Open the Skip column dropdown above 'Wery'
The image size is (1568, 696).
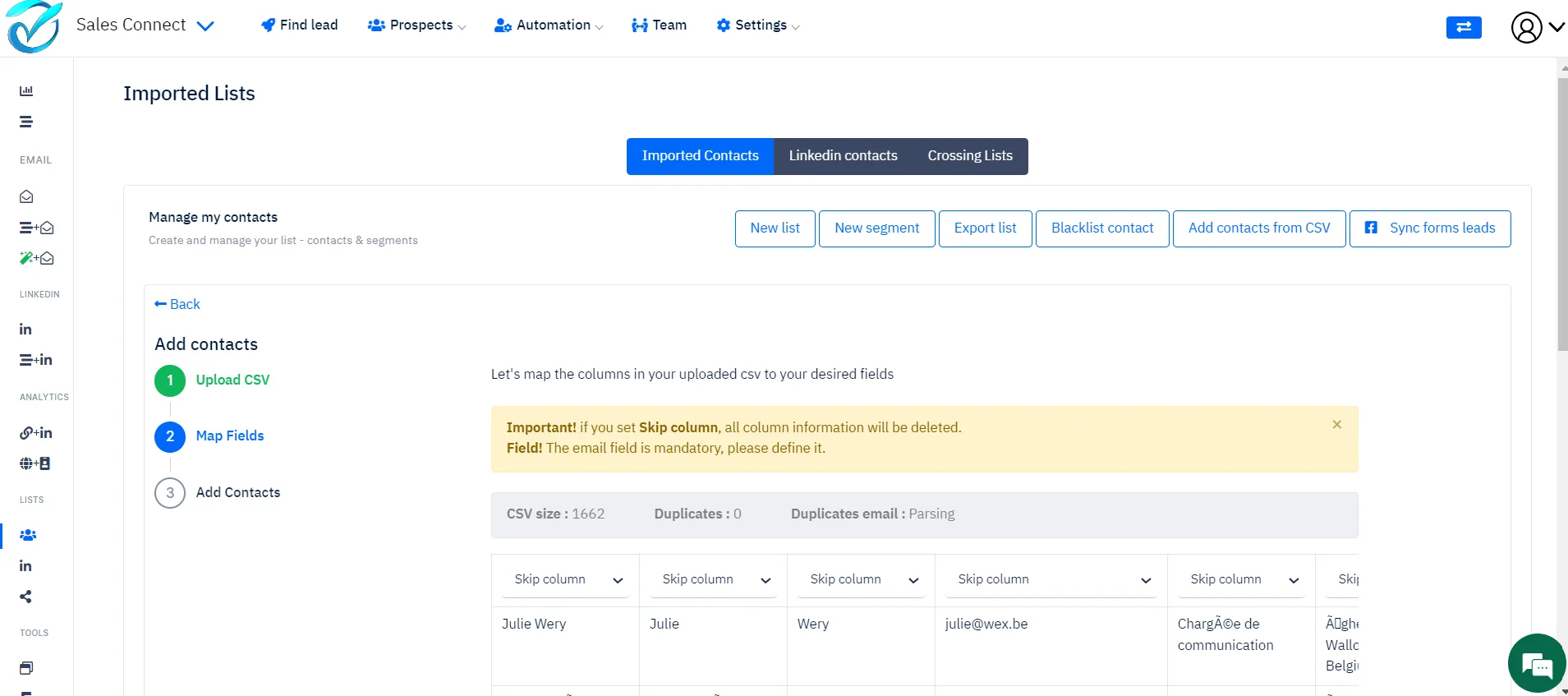(861, 579)
